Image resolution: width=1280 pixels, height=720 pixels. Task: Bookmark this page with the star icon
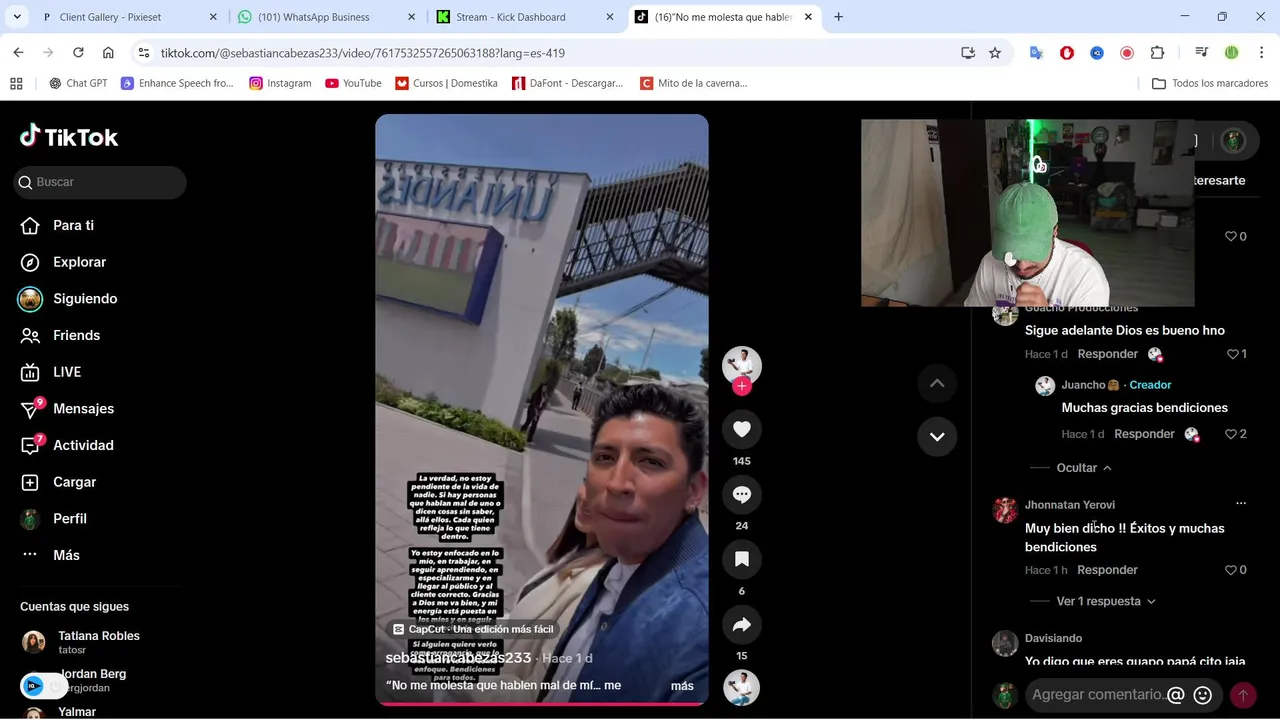tap(995, 53)
